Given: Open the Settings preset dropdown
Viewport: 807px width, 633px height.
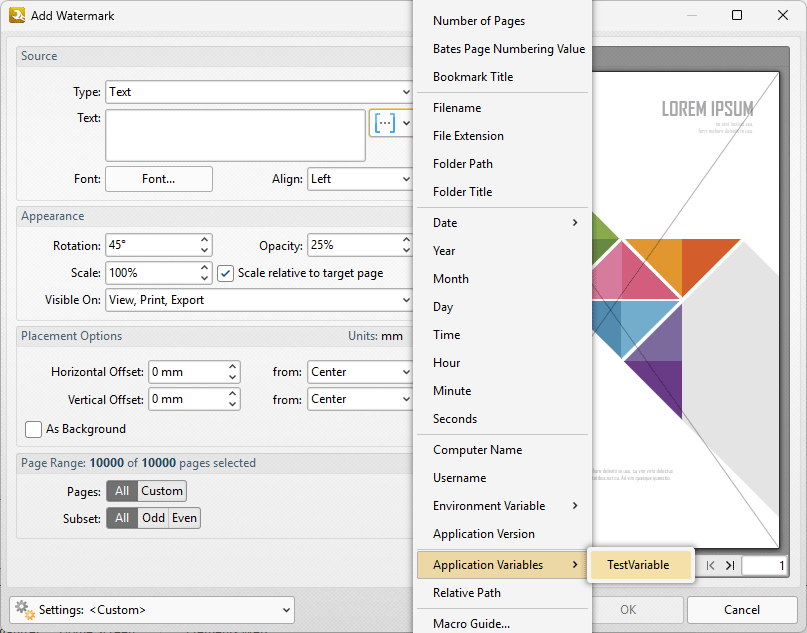Looking at the screenshot, I should tap(152, 610).
